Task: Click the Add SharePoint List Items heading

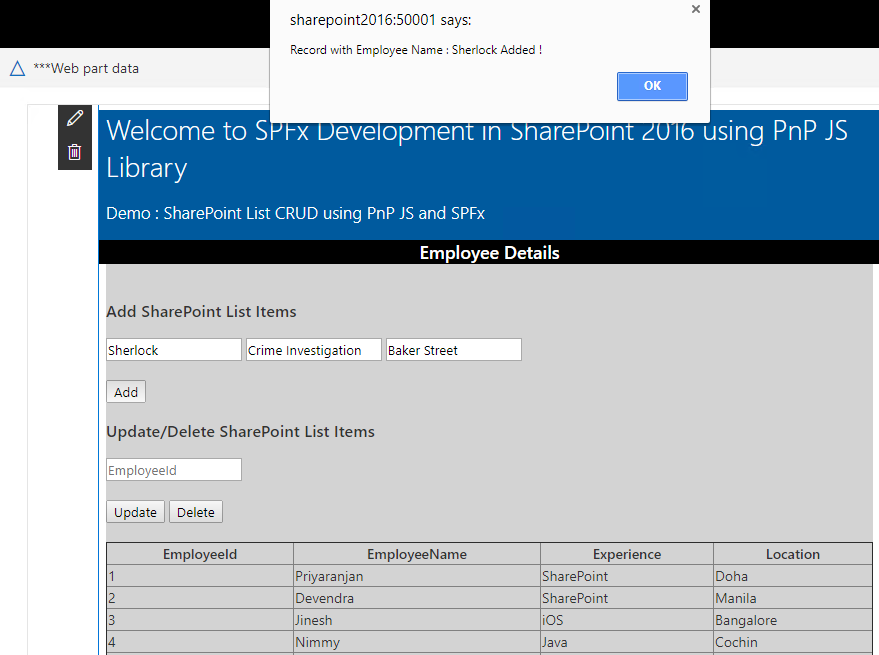Action: (201, 311)
